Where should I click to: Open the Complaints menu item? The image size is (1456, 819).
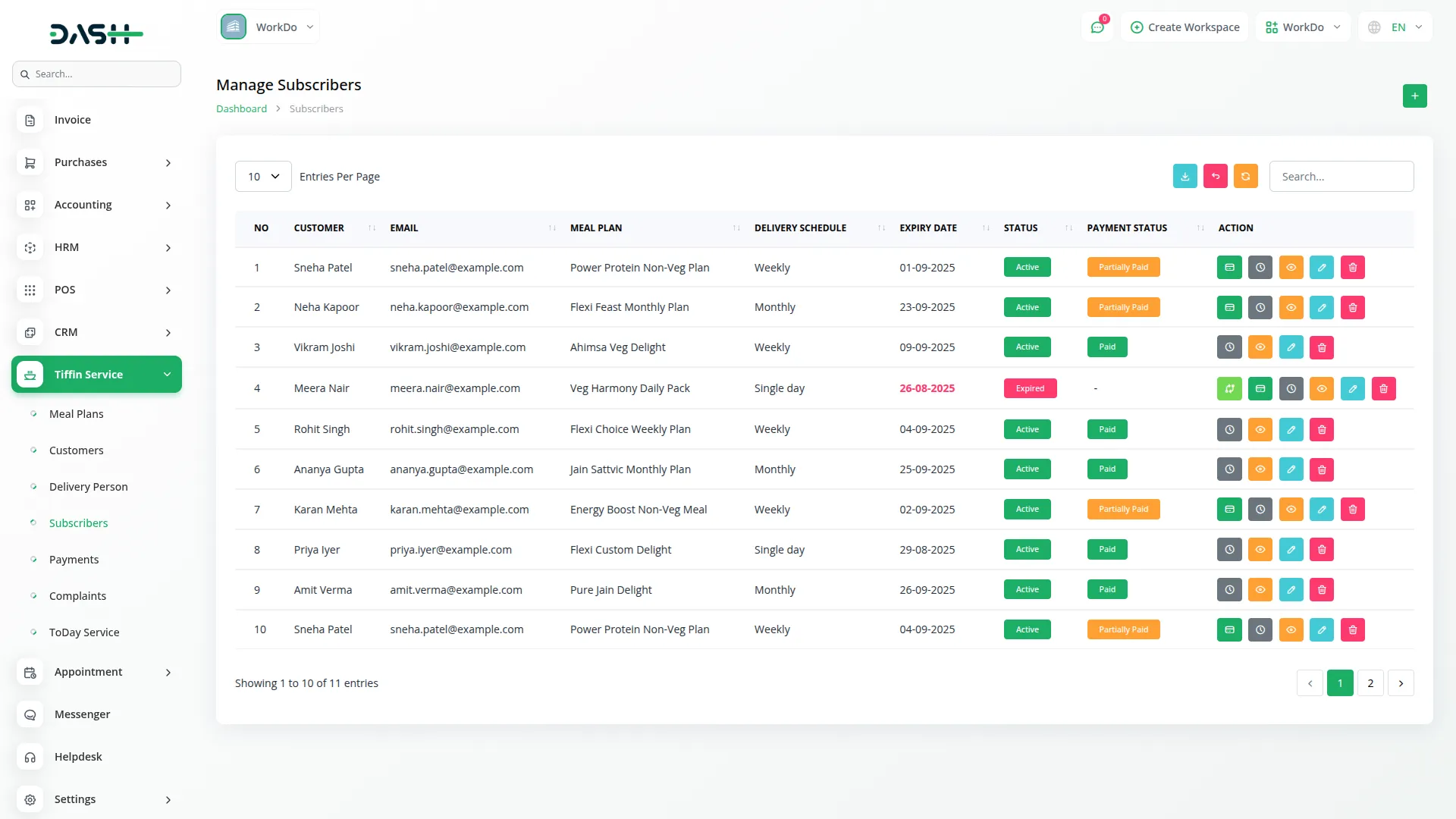point(77,595)
